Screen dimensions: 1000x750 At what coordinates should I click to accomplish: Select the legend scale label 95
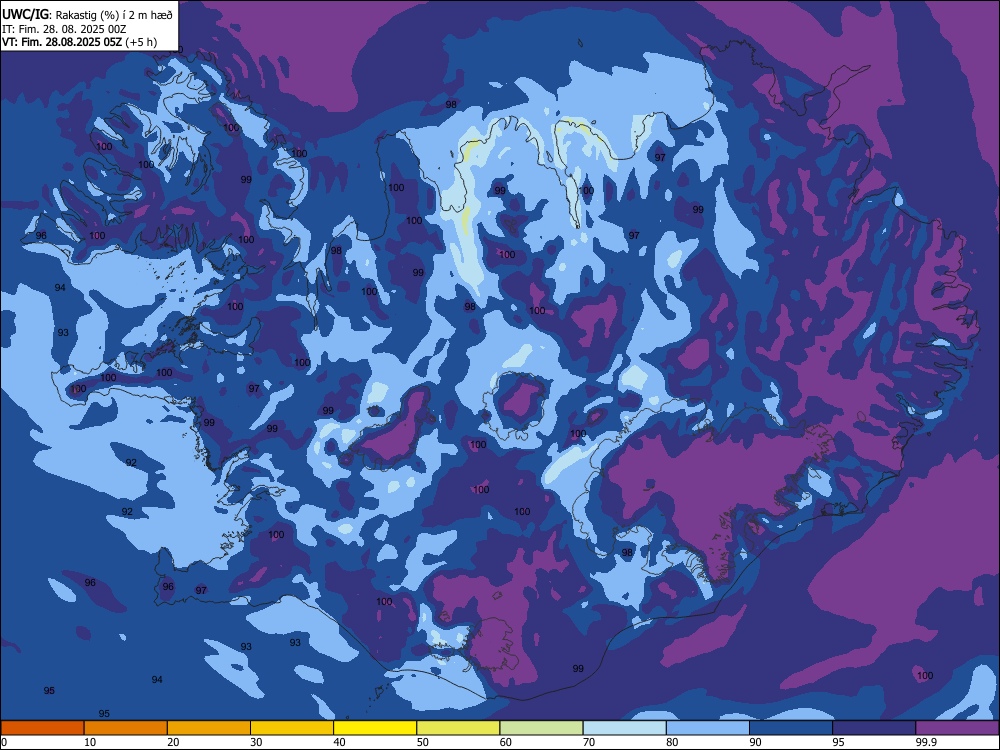(x=839, y=742)
